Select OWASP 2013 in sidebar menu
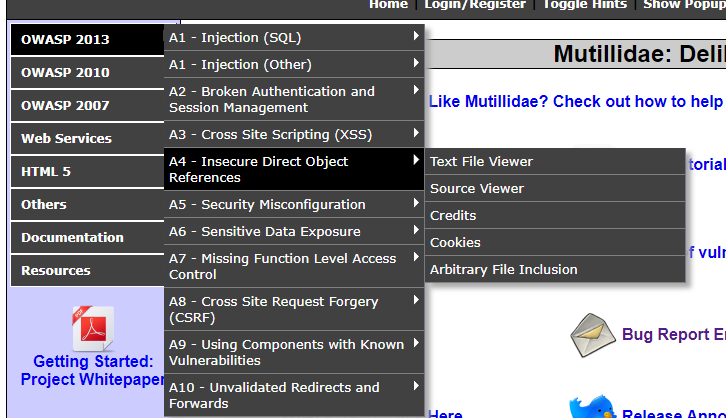This screenshot has width=726, height=418. 88,40
